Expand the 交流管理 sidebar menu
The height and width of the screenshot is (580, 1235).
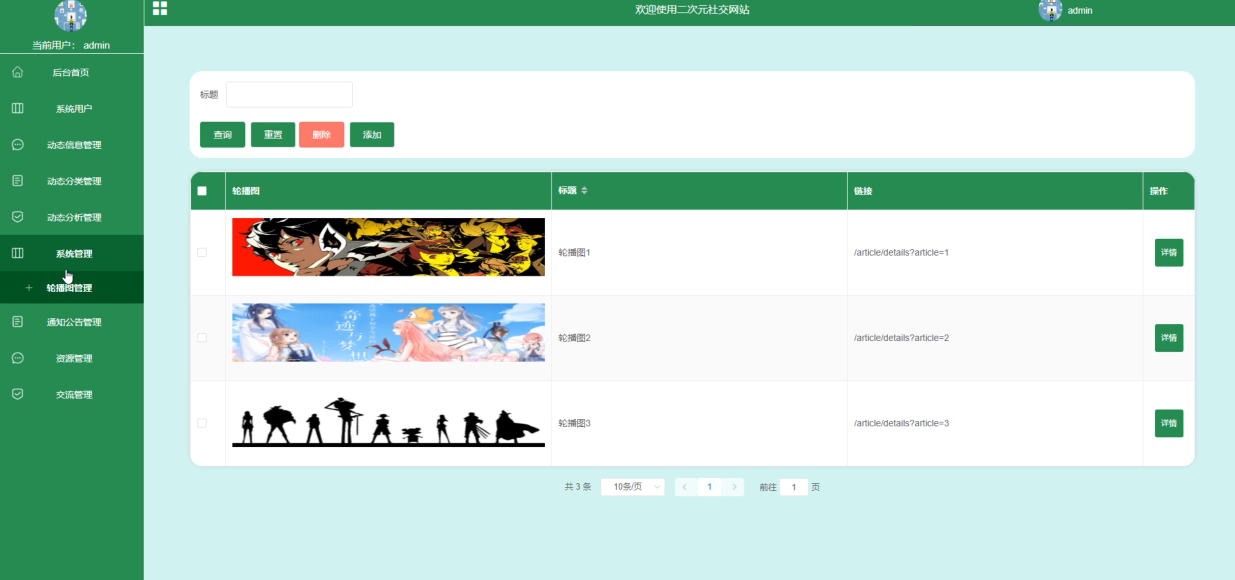pos(72,394)
